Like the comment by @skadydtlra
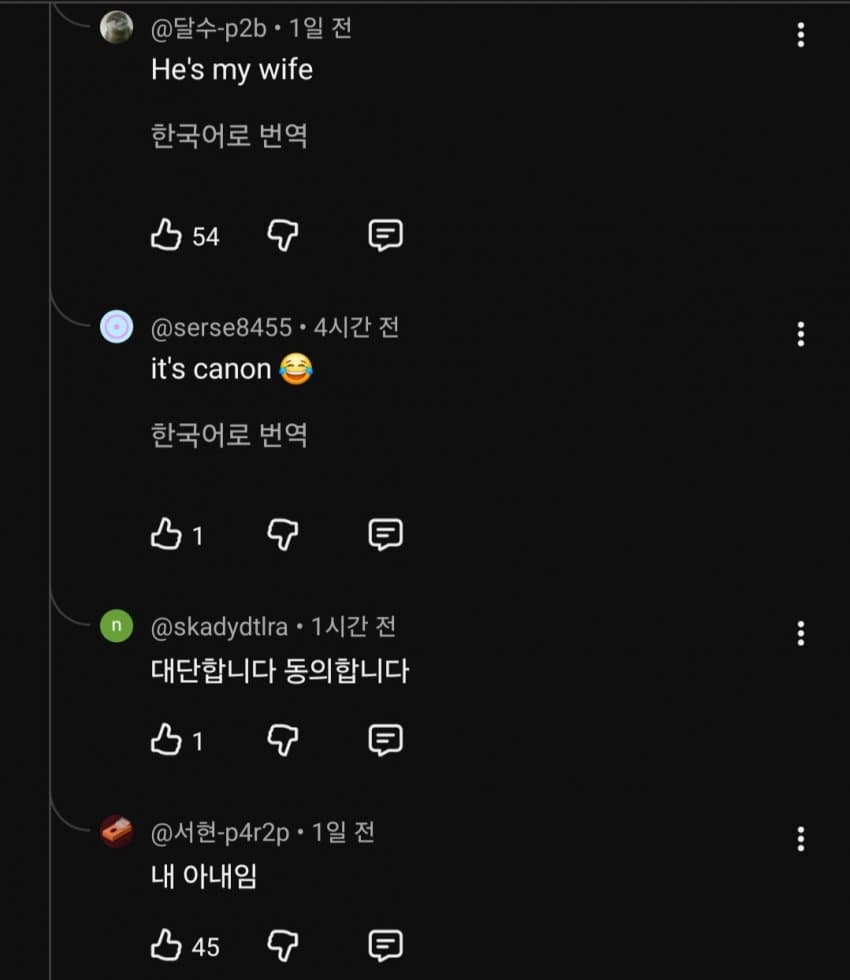The height and width of the screenshot is (980, 850). click(x=166, y=740)
